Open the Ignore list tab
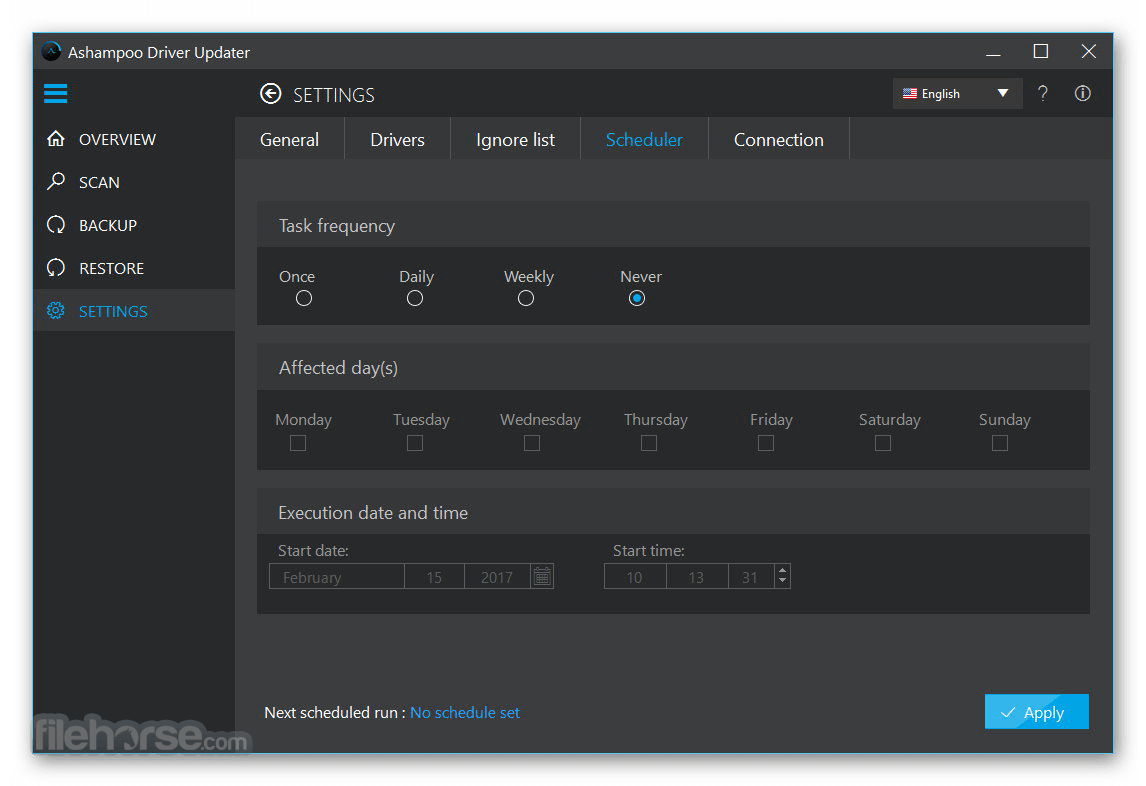1146x786 pixels. pos(515,139)
